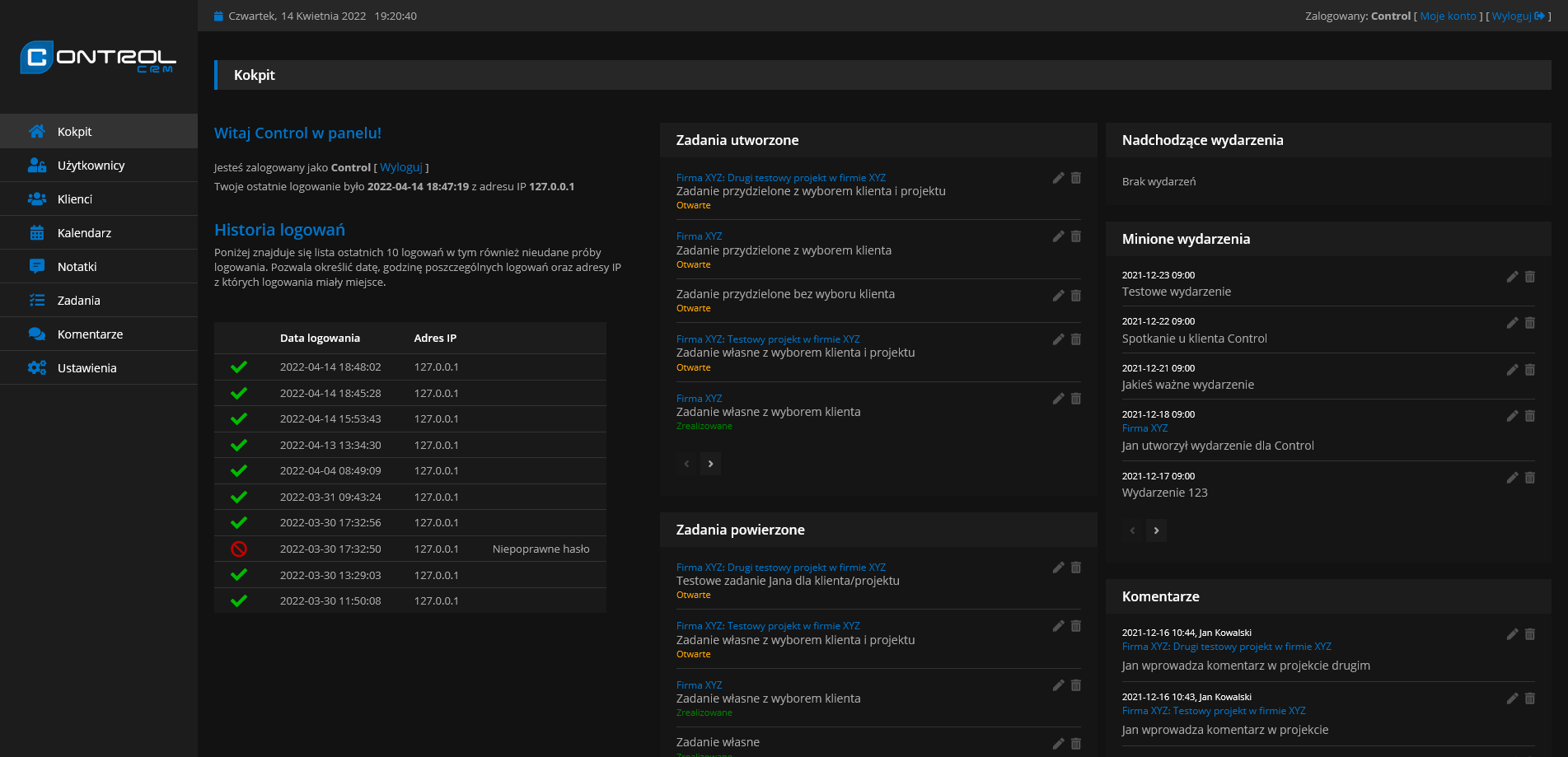
Task: Select Notatki in the sidebar
Action: tap(99, 267)
